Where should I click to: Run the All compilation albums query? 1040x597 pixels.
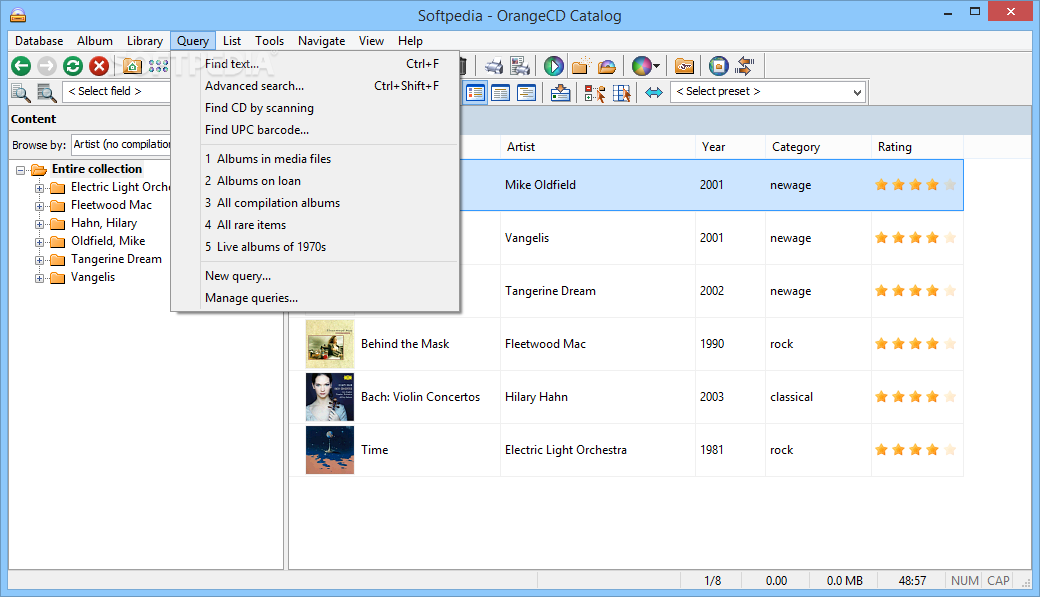pos(316,202)
